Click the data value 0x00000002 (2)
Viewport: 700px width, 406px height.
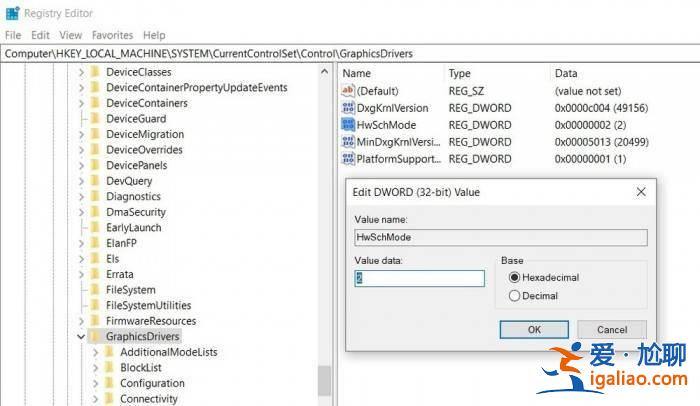tap(590, 125)
